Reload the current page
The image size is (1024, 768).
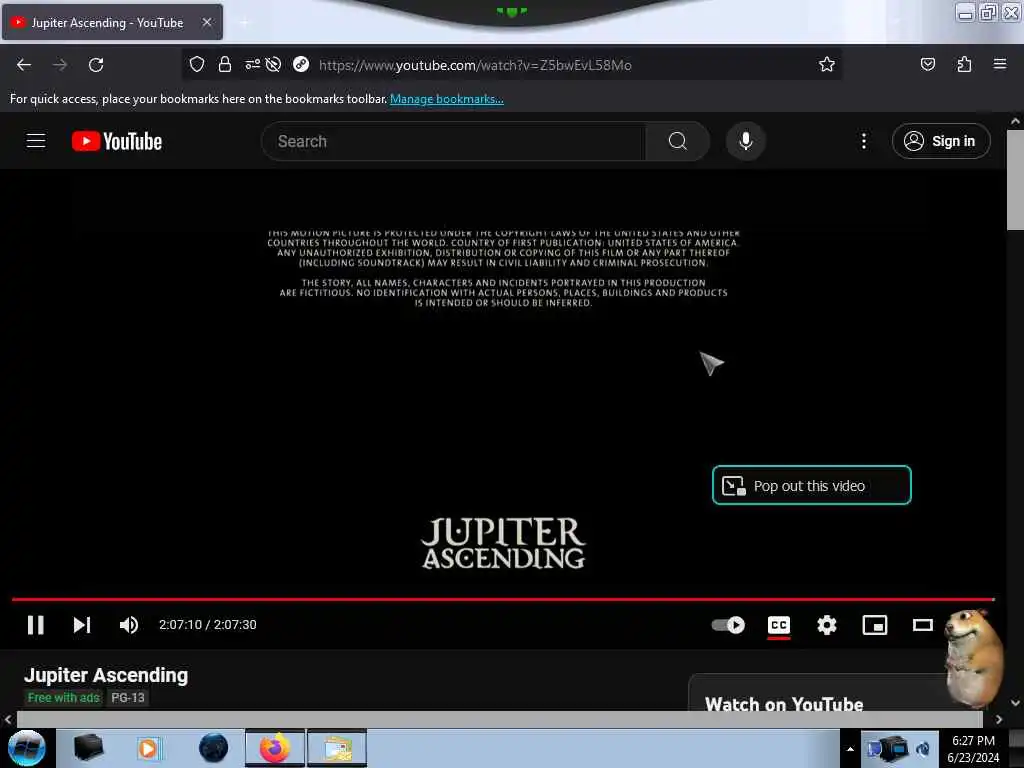pyautogui.click(x=96, y=65)
